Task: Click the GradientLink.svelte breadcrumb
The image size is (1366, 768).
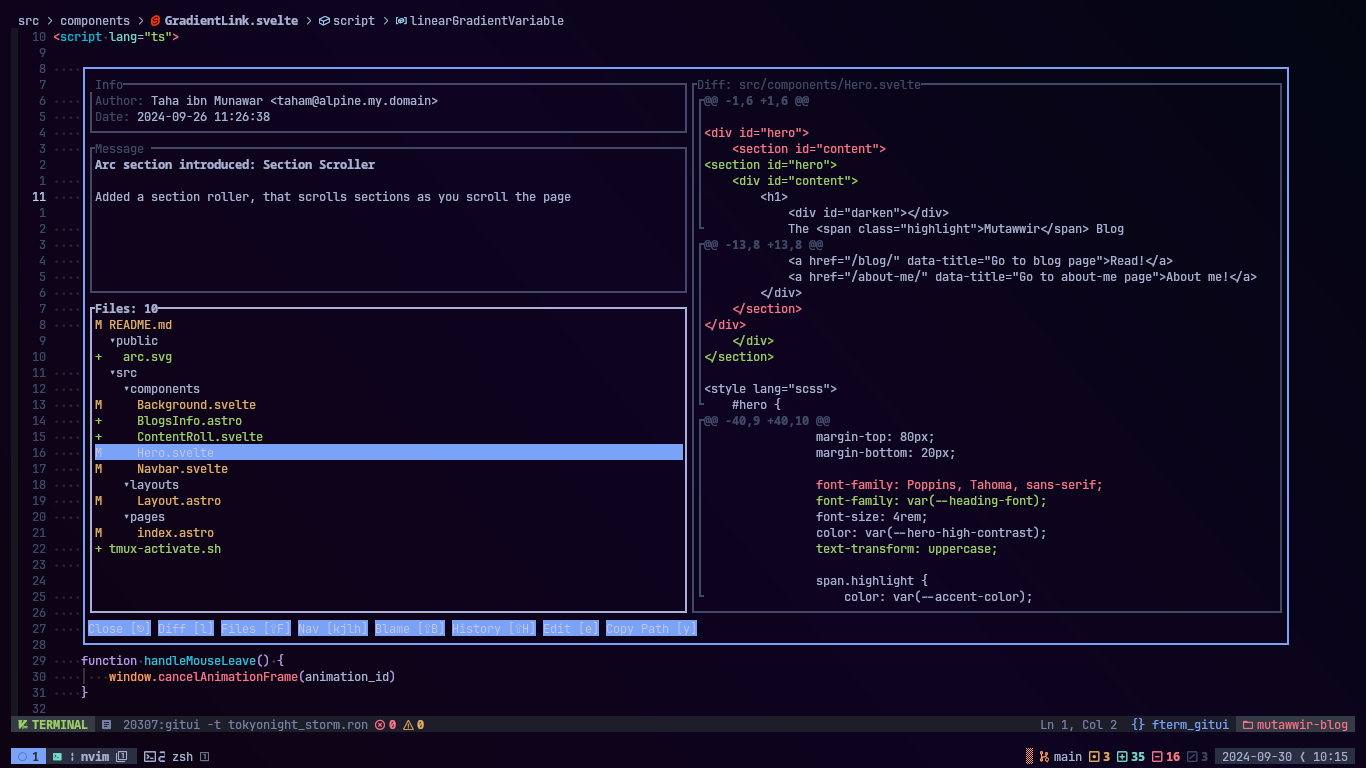Action: [231, 20]
